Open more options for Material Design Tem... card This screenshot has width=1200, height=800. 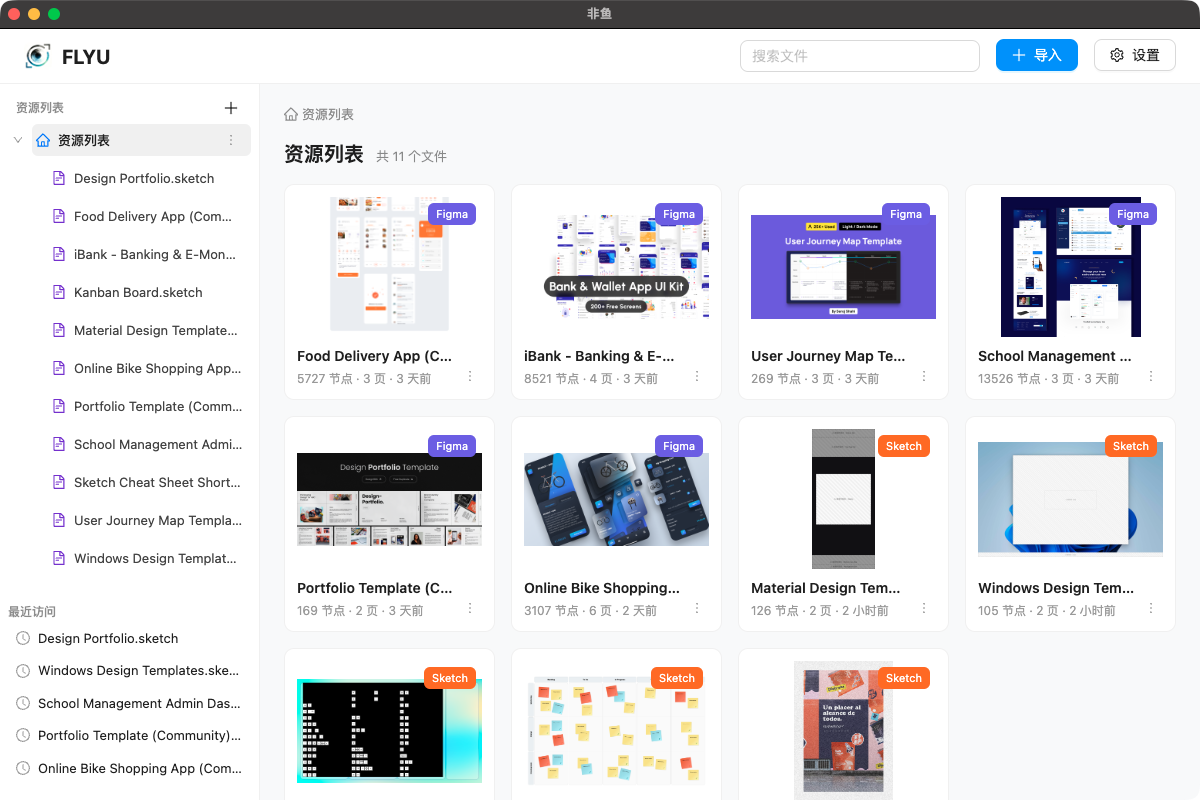[924, 609]
